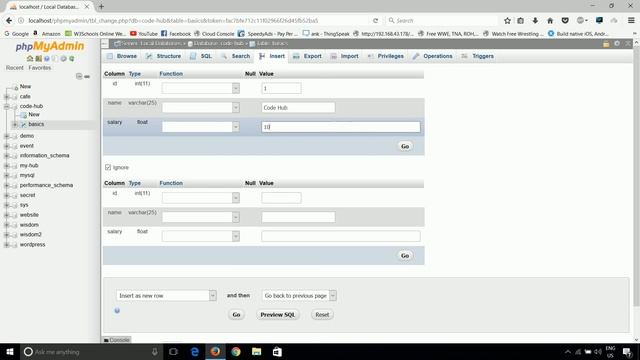The width and height of the screenshot is (640, 360).
Task: Click the empty second salary value field
Action: (341, 236)
